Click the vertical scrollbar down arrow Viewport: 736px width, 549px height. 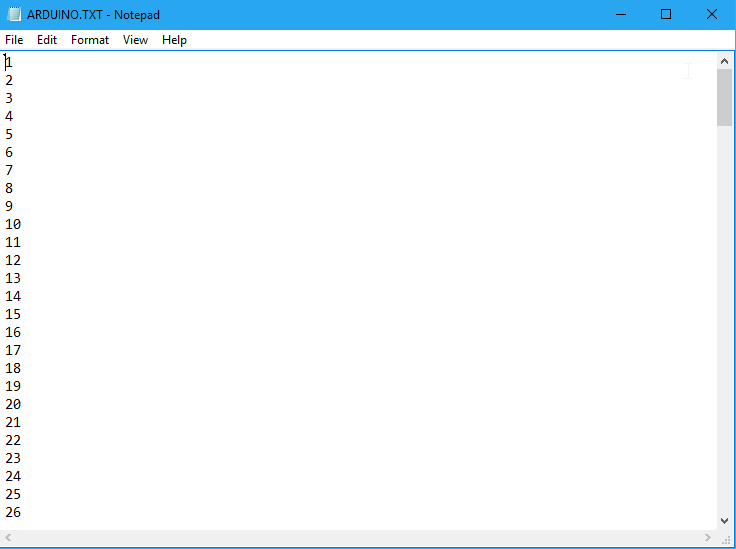(725, 520)
